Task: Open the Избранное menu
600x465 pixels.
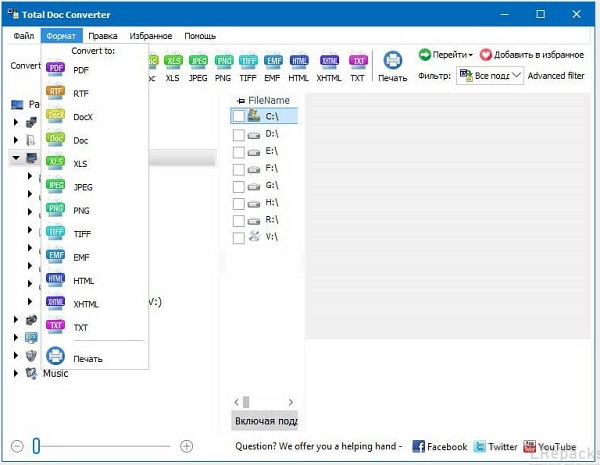Action: click(x=151, y=36)
